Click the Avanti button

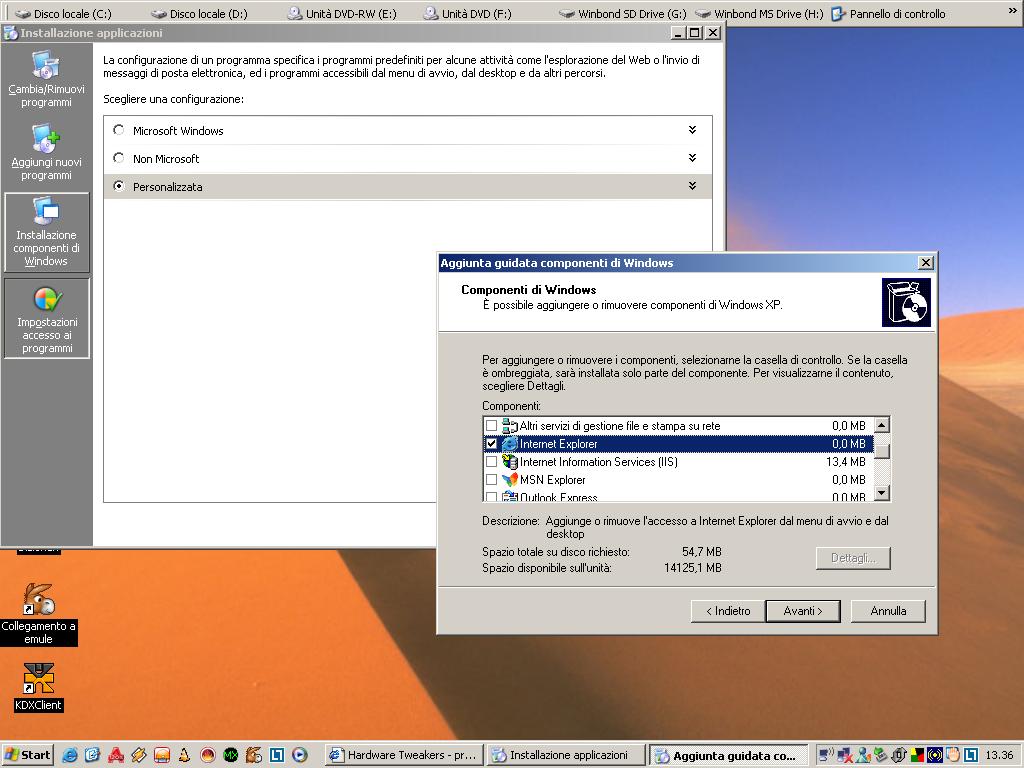(802, 611)
